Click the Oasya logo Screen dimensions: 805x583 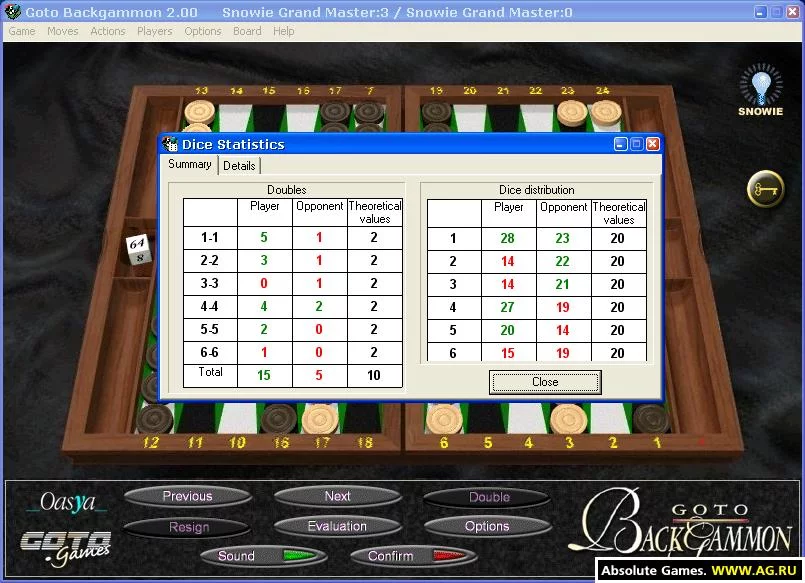pyautogui.click(x=68, y=502)
